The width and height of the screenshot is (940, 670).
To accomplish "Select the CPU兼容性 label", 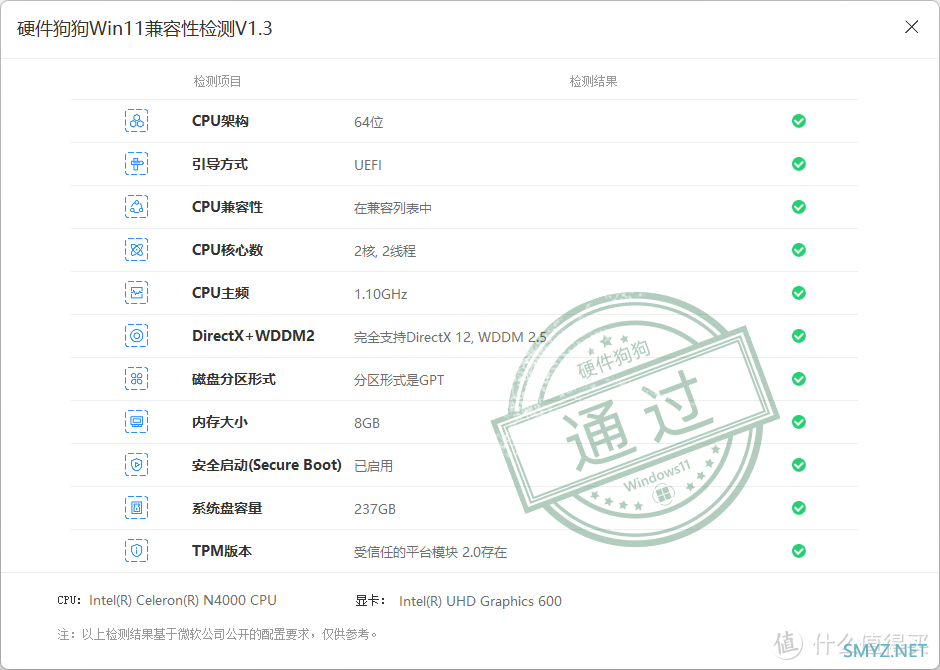I will pyautogui.click(x=227, y=207).
